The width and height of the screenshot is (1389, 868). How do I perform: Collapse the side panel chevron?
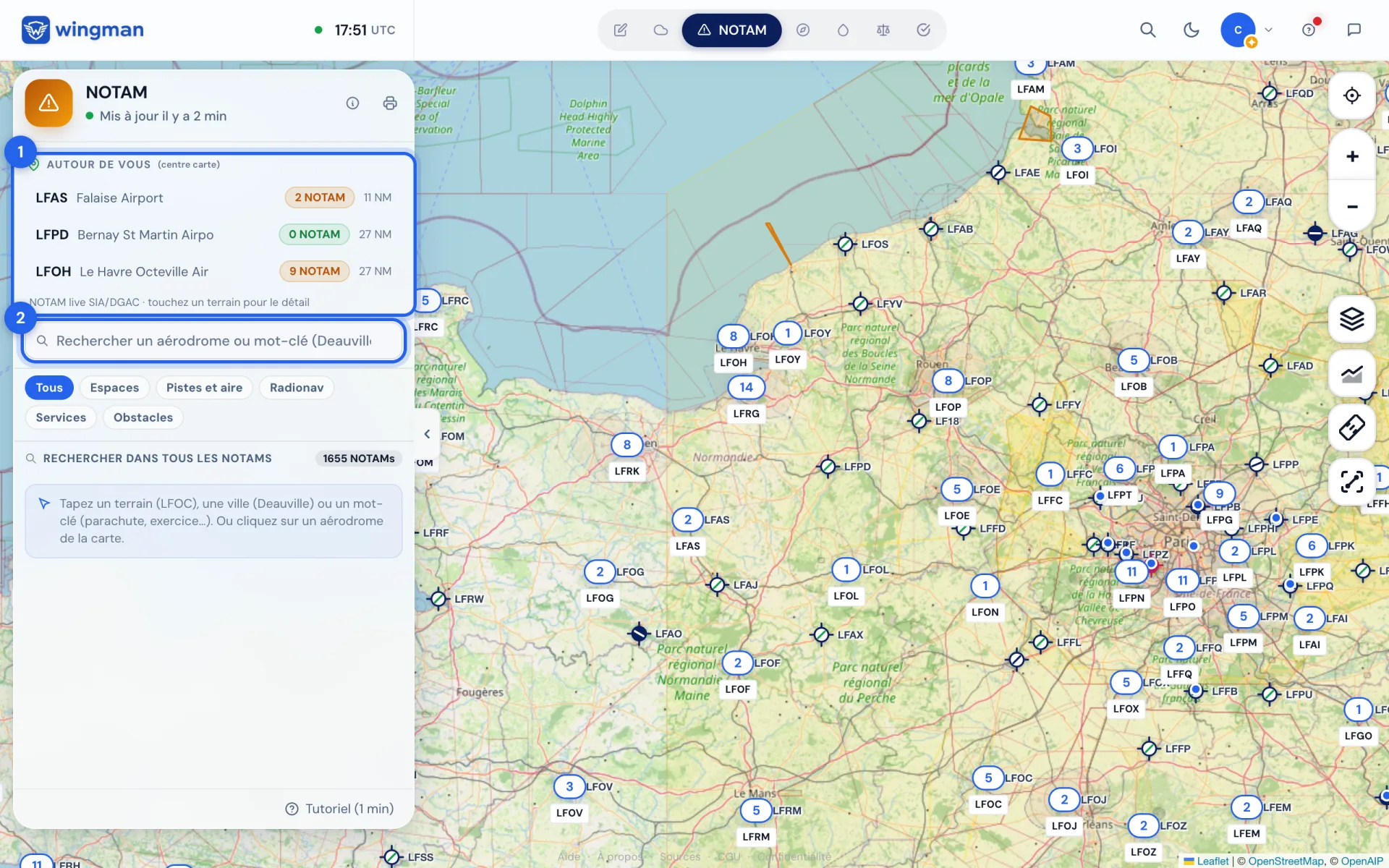[427, 434]
